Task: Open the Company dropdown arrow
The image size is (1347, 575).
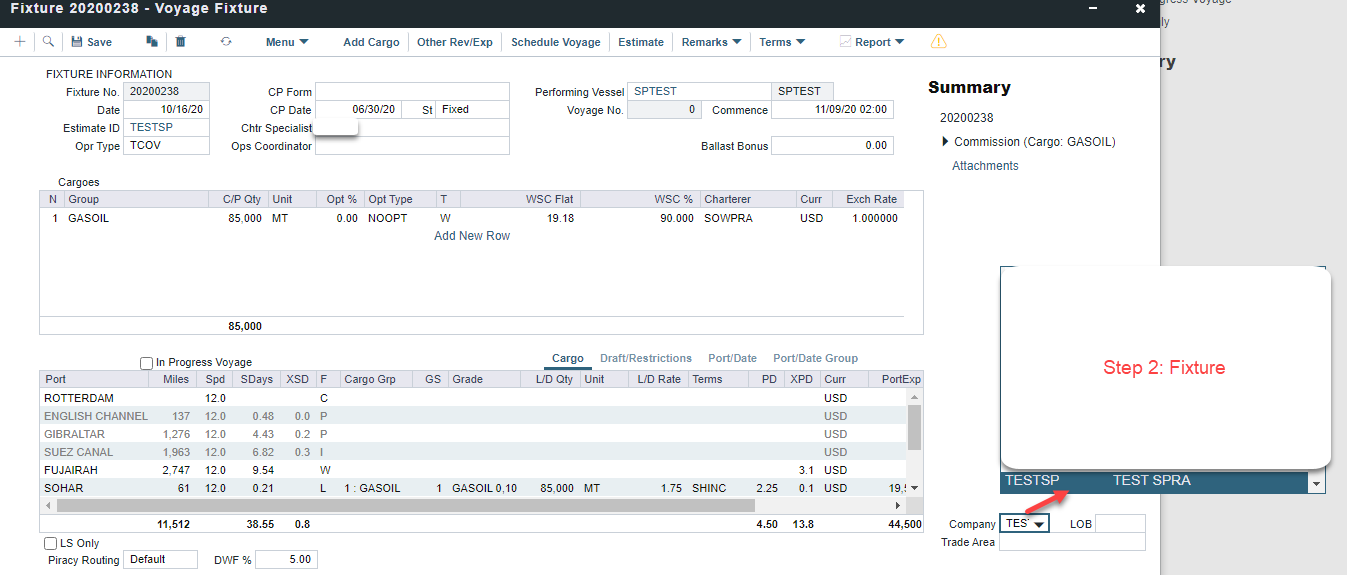Action: [x=1040, y=524]
